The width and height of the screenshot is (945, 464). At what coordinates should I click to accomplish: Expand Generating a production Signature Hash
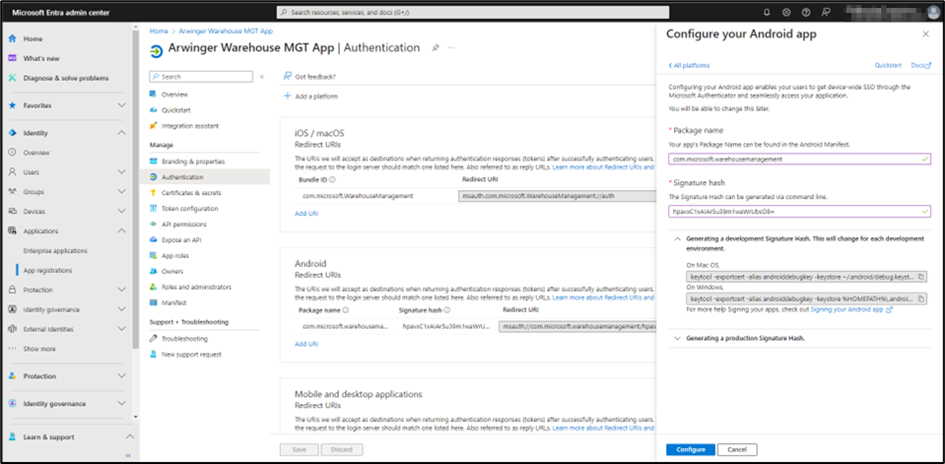(x=679, y=338)
